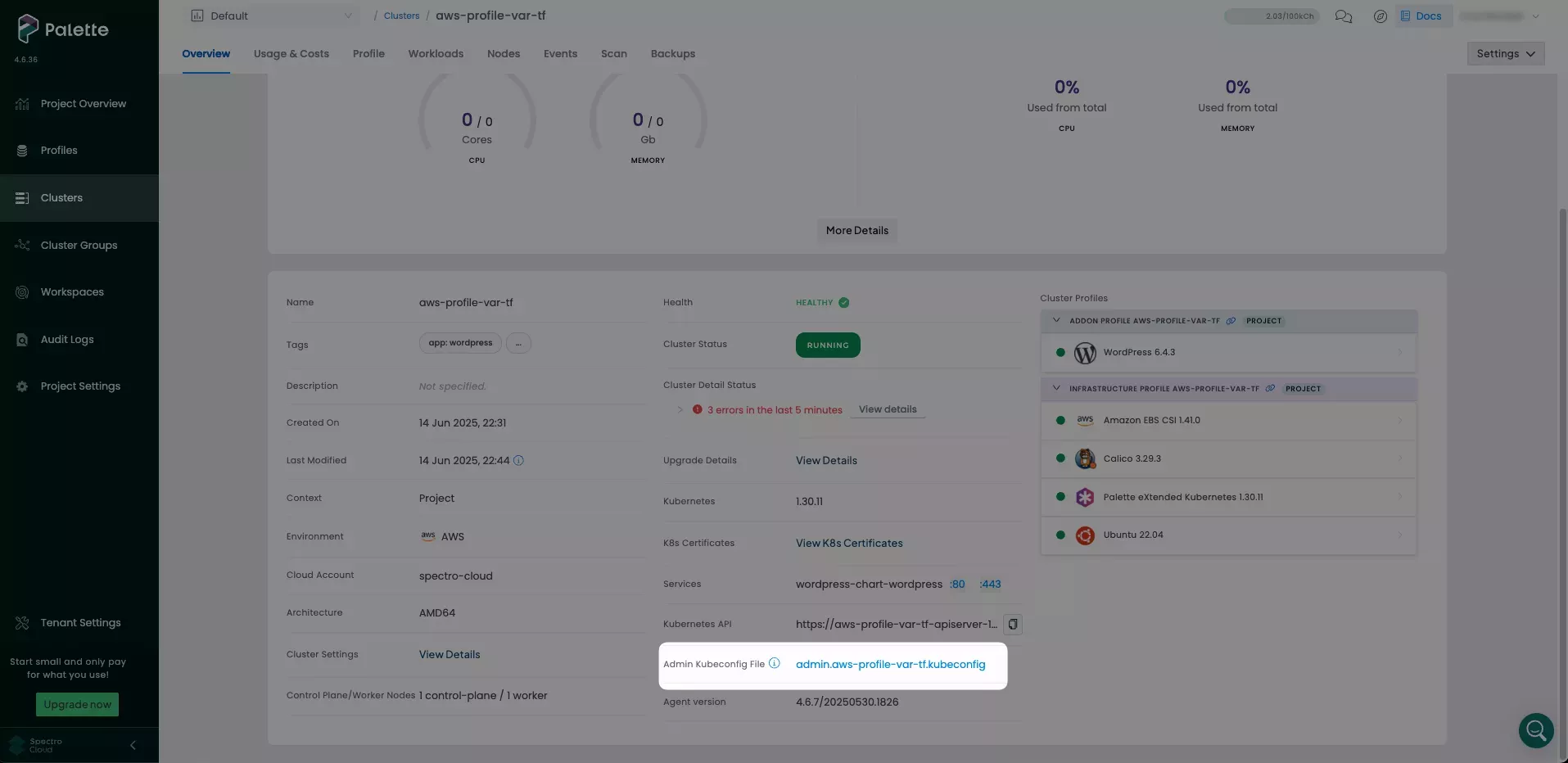Open the Settings dropdown menu
Screen dimensions: 1568x763
pos(1505,54)
